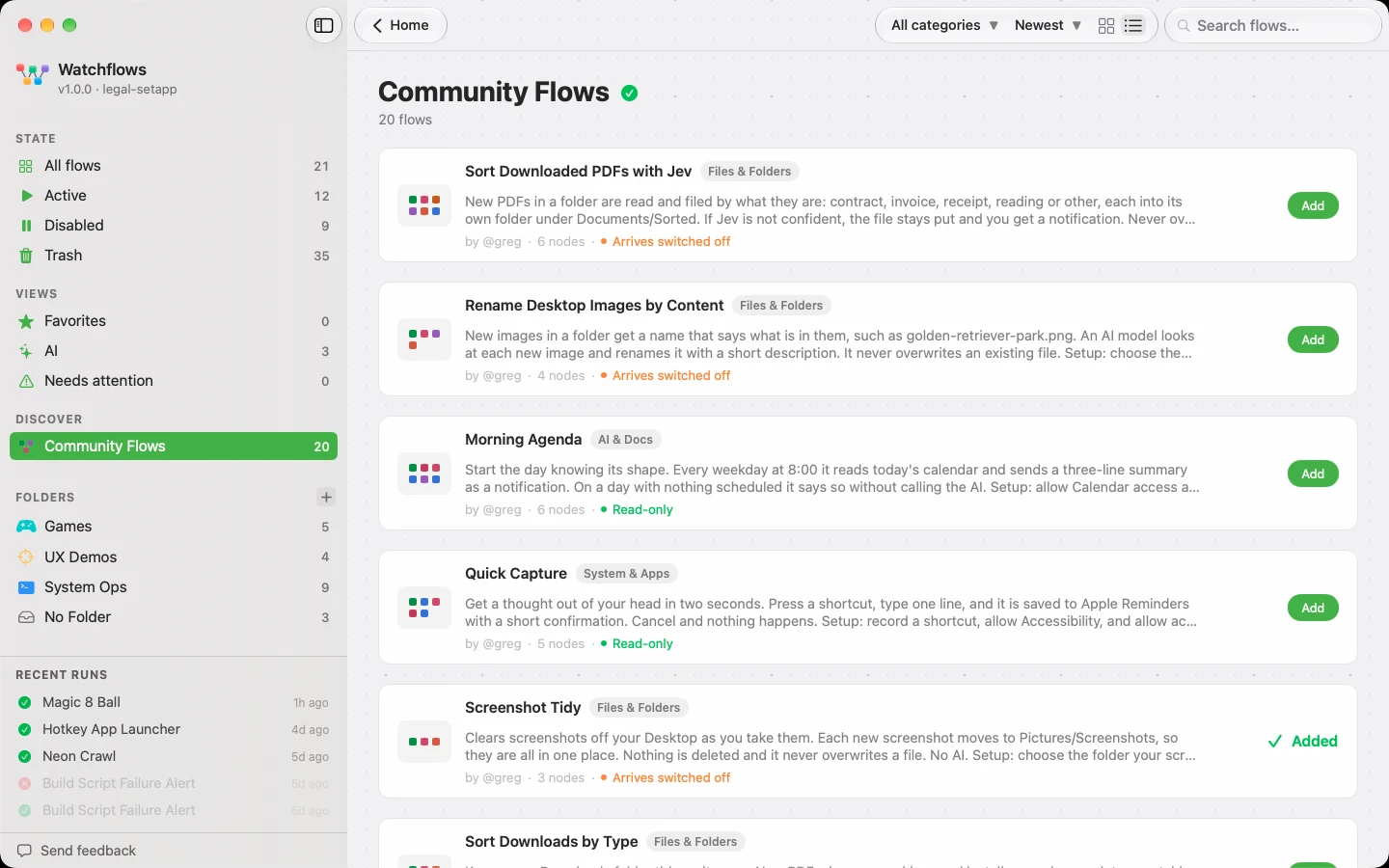The width and height of the screenshot is (1389, 868).
Task: Click the Search flows field
Action: coord(1273,26)
